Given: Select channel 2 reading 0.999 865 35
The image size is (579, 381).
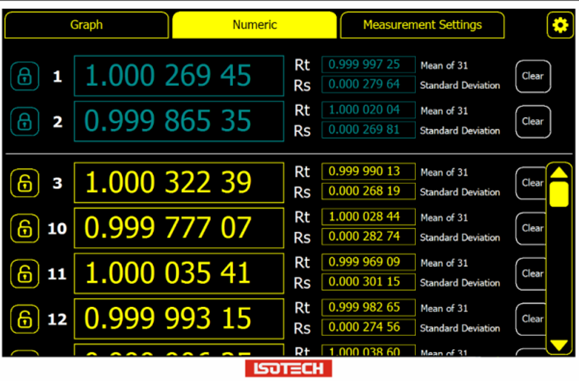Looking at the screenshot, I should tap(179, 121).
